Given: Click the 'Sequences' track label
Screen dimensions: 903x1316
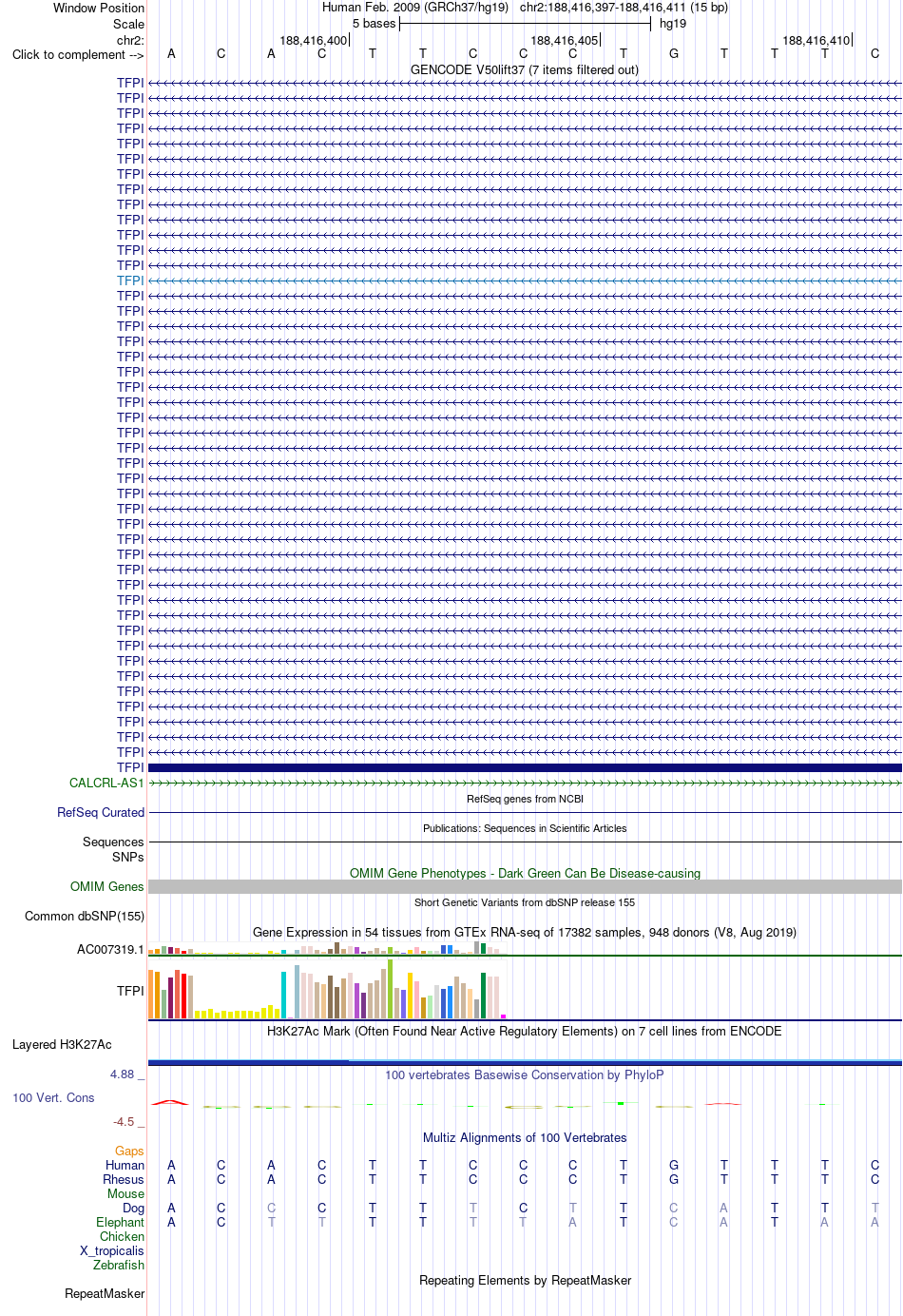Looking at the screenshot, I should click(x=113, y=842).
